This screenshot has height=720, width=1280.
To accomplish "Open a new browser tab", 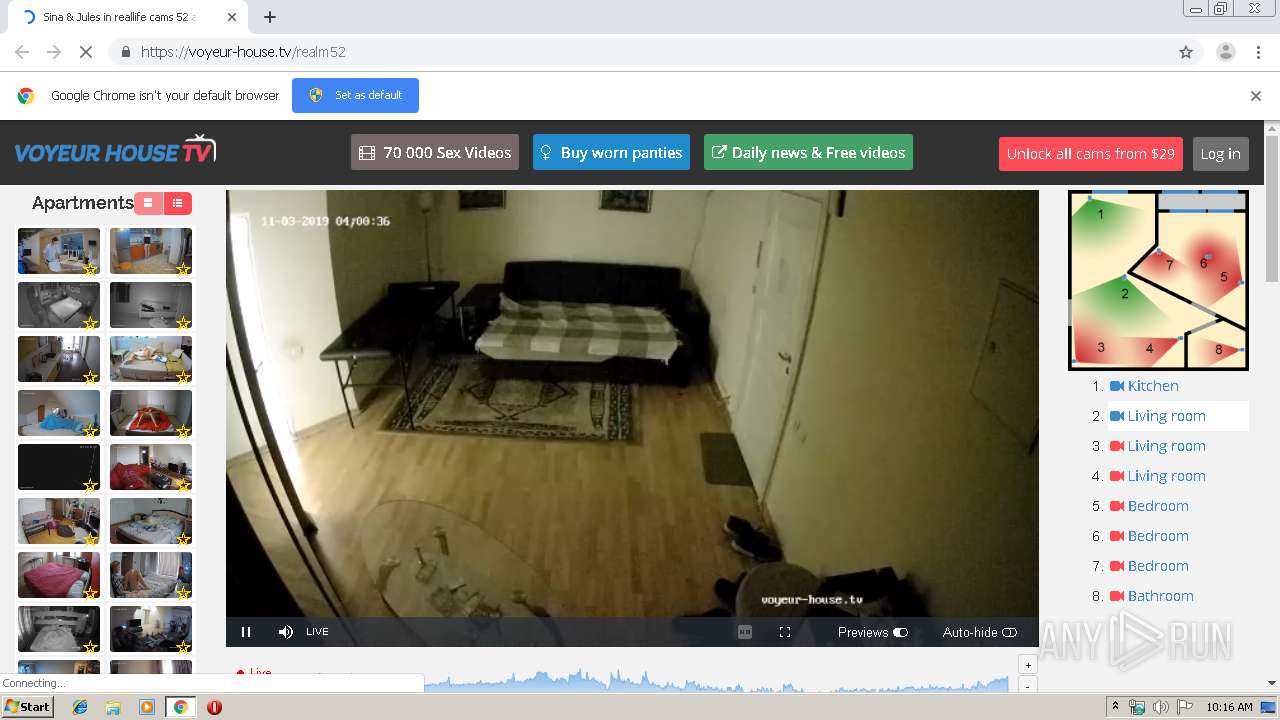I will pos(270,17).
